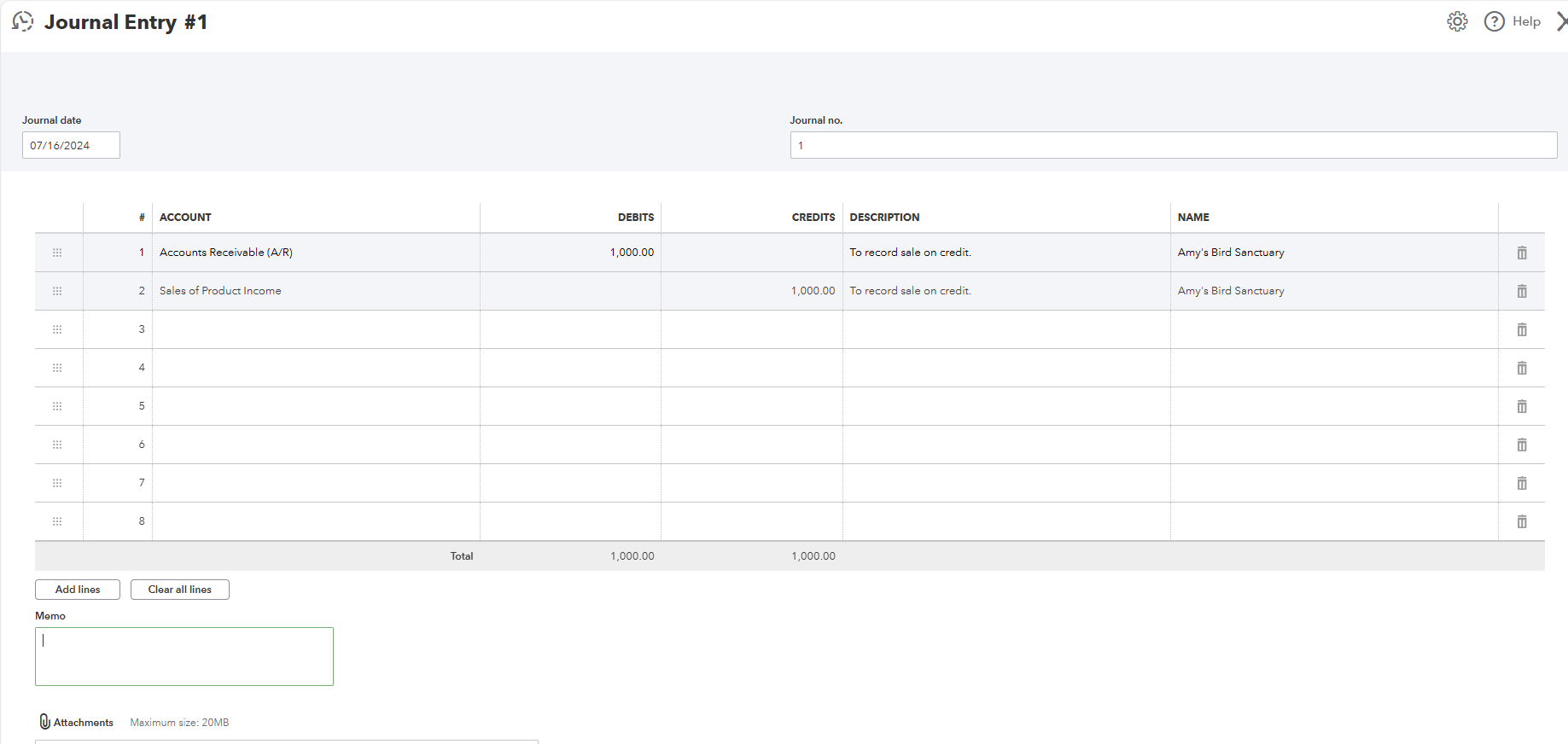
Task: Open the Journal date field
Action: 71,145
